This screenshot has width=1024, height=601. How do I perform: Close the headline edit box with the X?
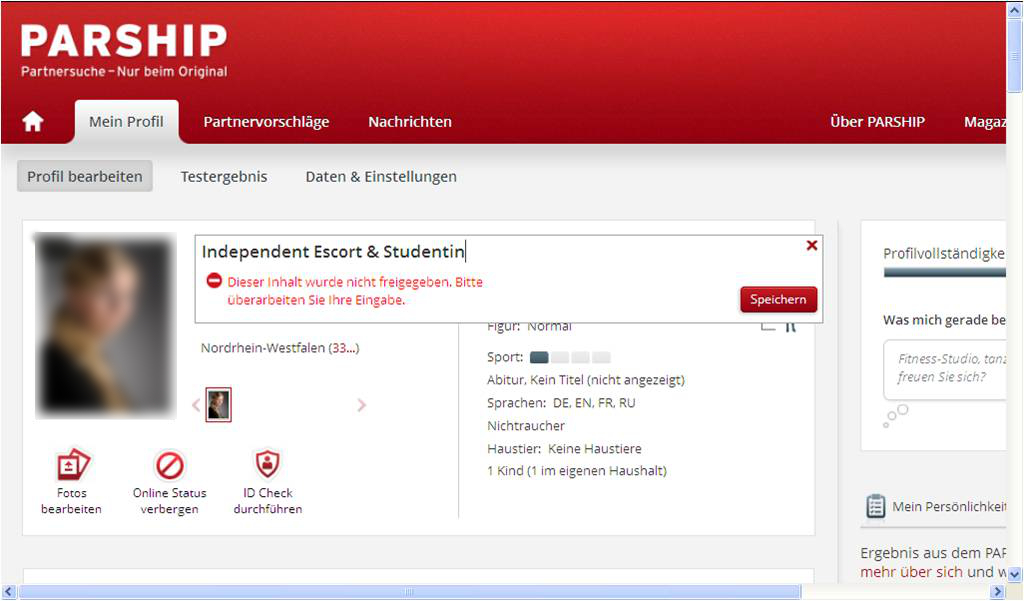[812, 245]
